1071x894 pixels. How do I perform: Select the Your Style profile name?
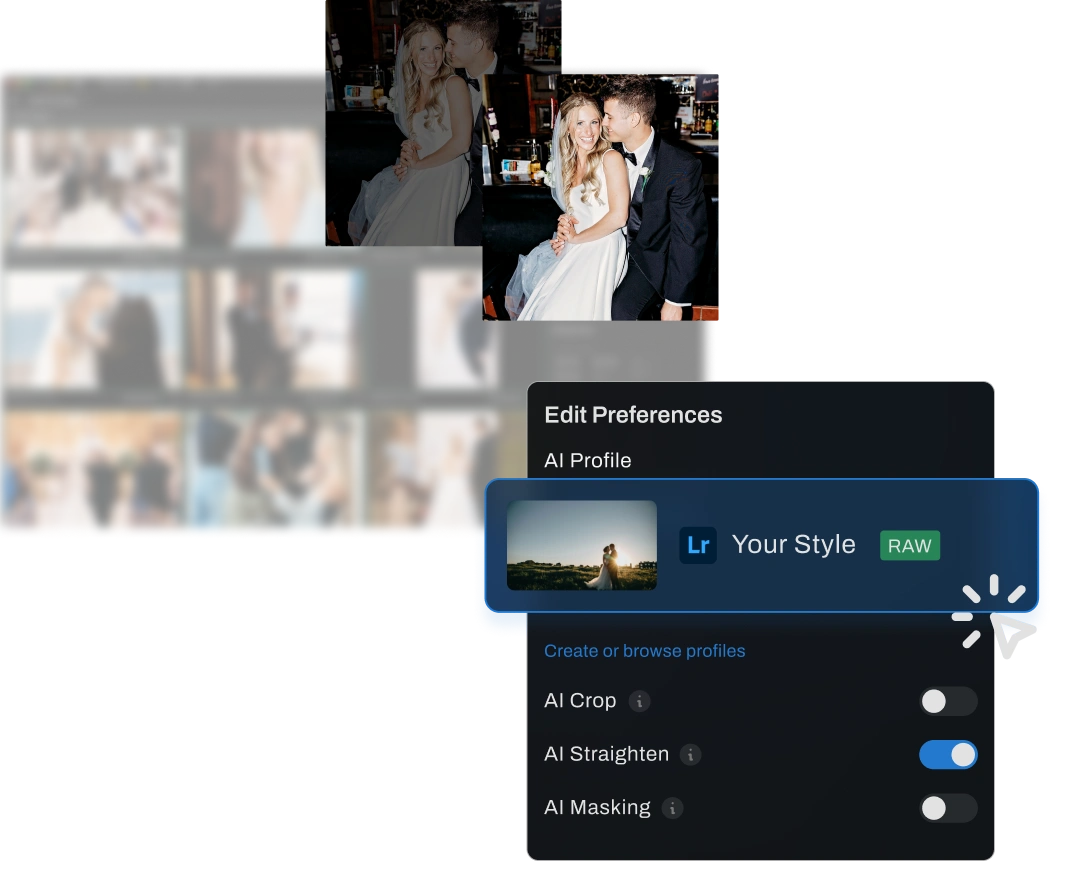point(793,545)
